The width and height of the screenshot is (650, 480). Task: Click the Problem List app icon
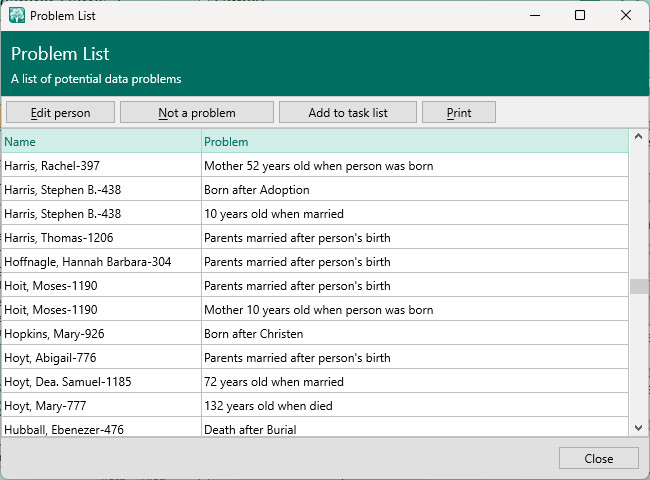16,16
